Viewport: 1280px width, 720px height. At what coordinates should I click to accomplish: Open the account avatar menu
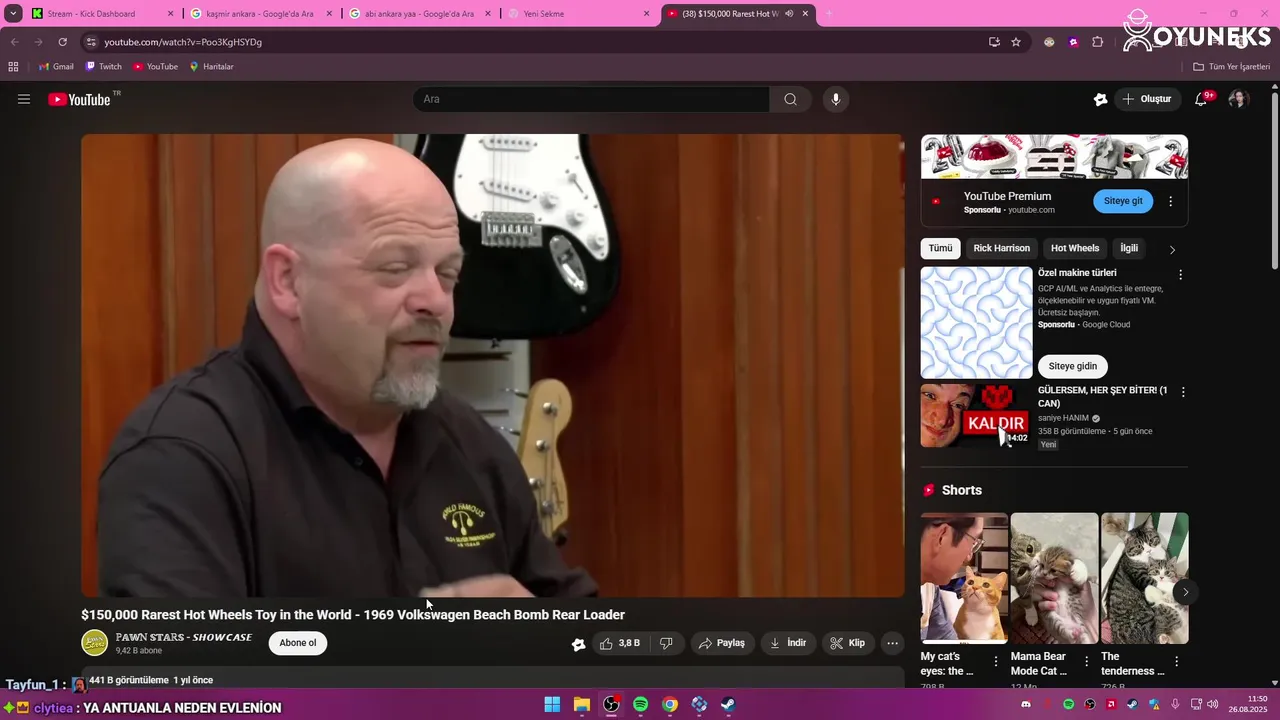coord(1238,99)
